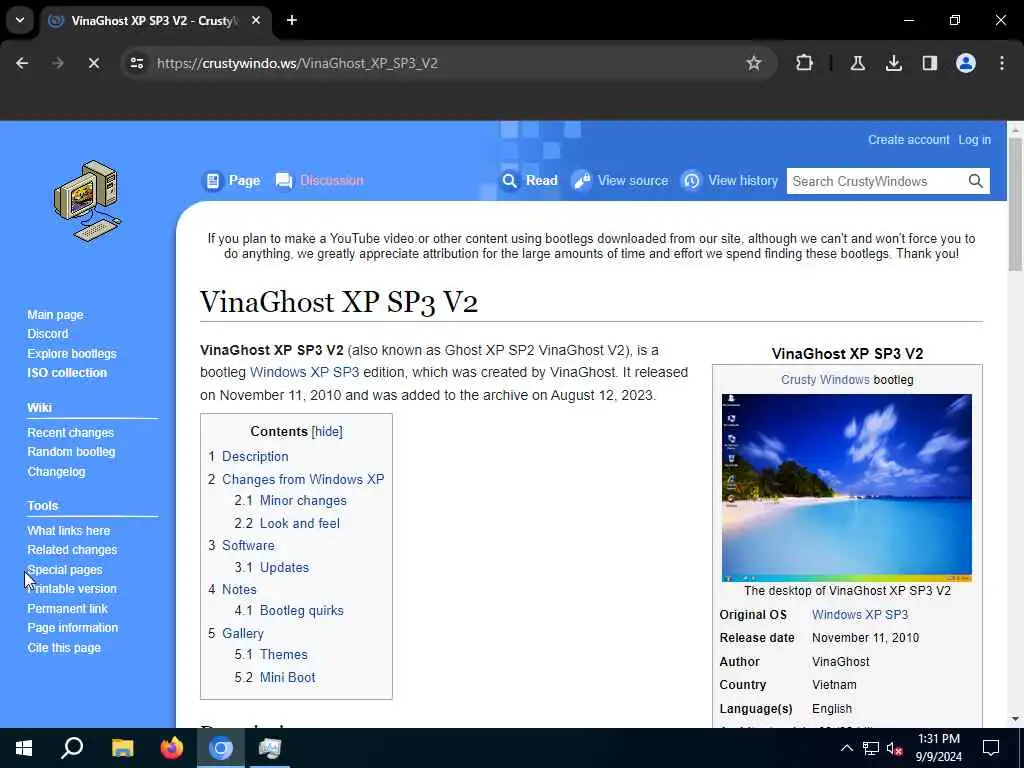1024x768 pixels.
Task: Toggle the browser side panel icon
Action: 929,63
